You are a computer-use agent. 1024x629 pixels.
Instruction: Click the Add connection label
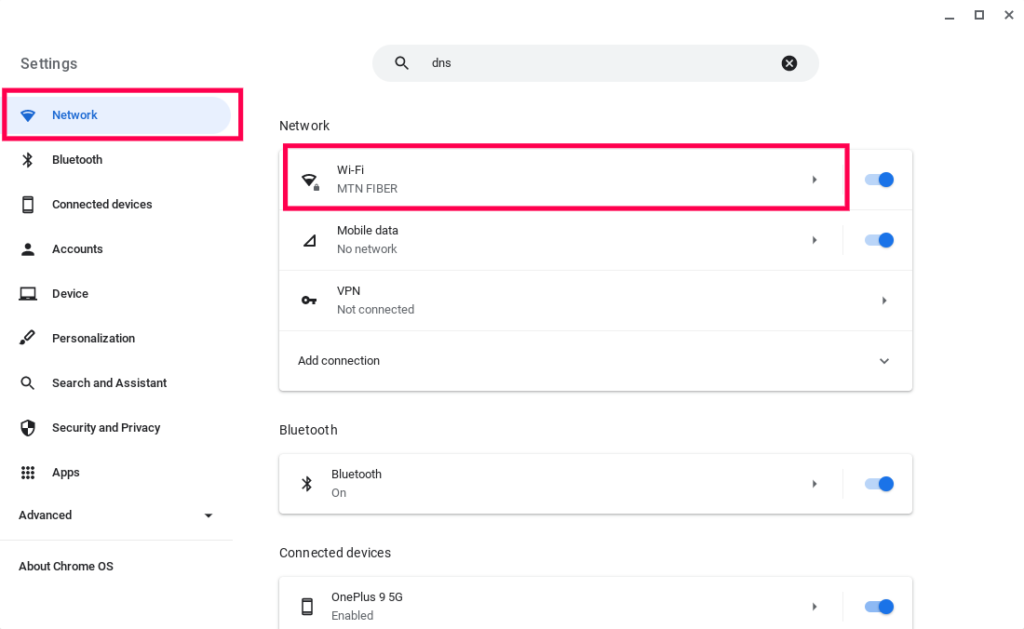pos(338,361)
